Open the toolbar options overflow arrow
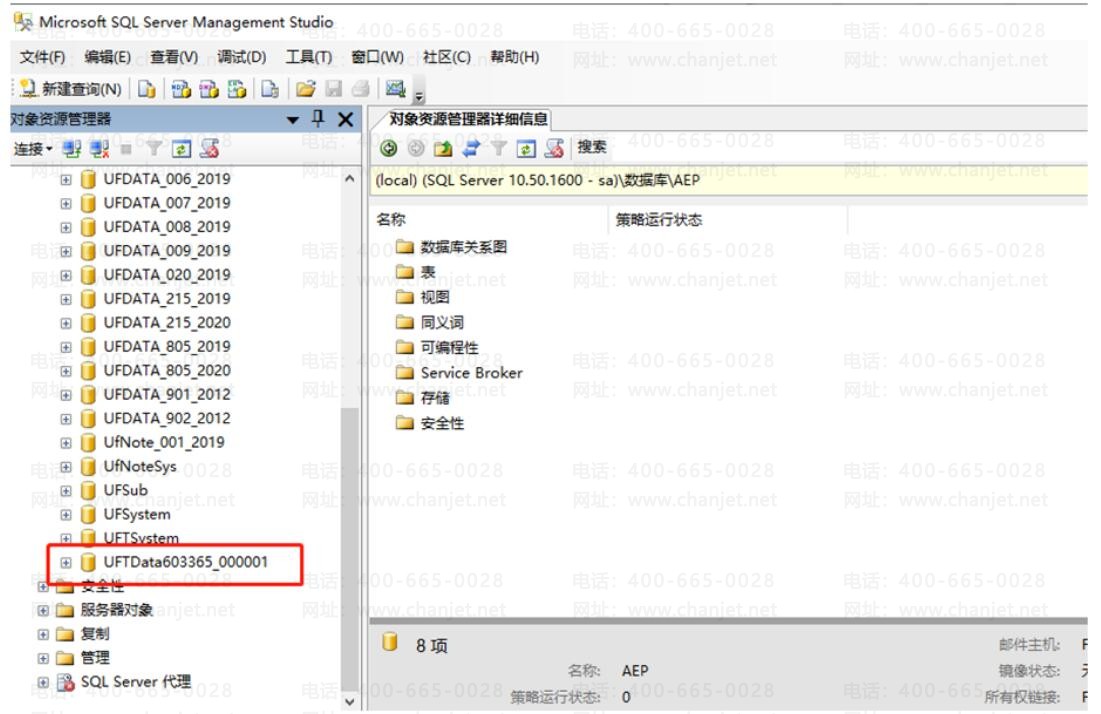Viewport: 1101px width, 714px height. [x=419, y=95]
